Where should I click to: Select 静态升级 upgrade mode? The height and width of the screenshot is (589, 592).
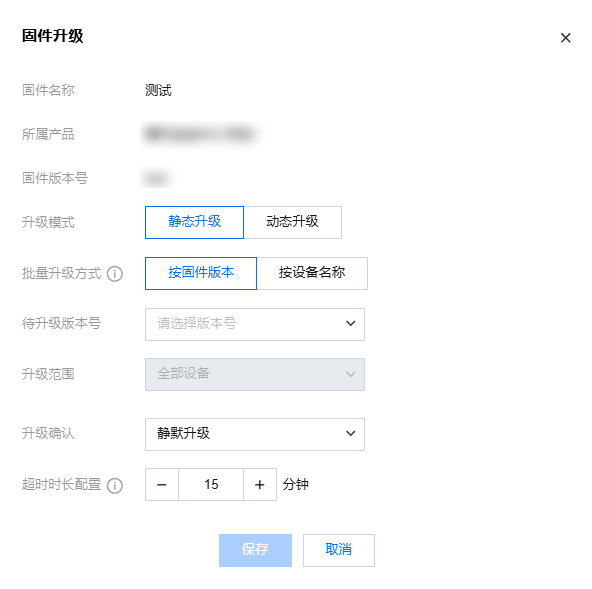[x=194, y=222]
